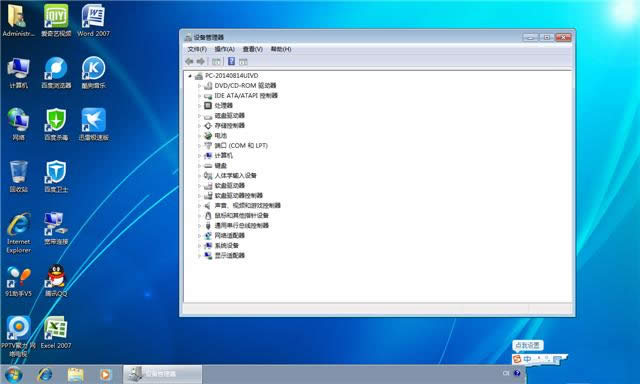Collapse the PC-20140814UIVD root node arrow
Viewport: 640px width, 384px height.
click(x=190, y=76)
